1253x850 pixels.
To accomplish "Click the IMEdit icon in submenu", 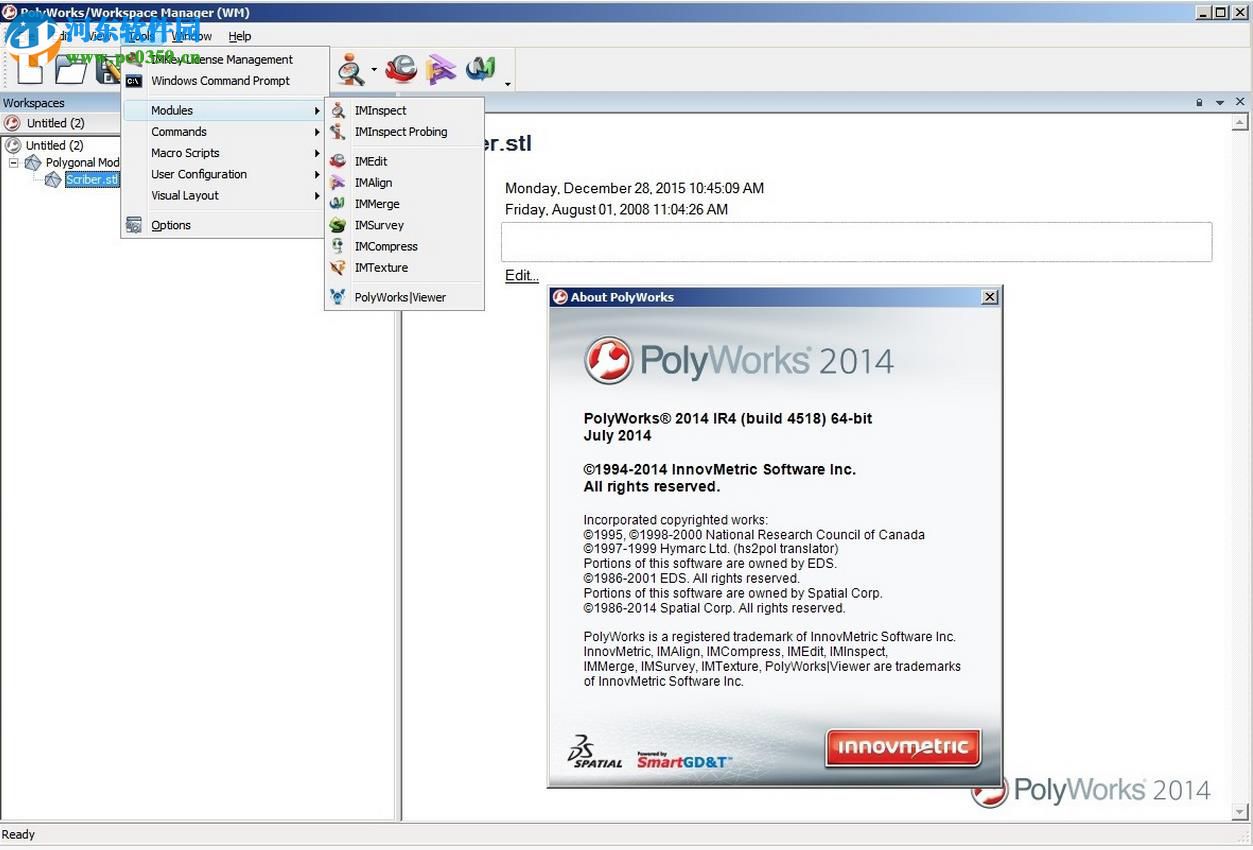I will 338,161.
